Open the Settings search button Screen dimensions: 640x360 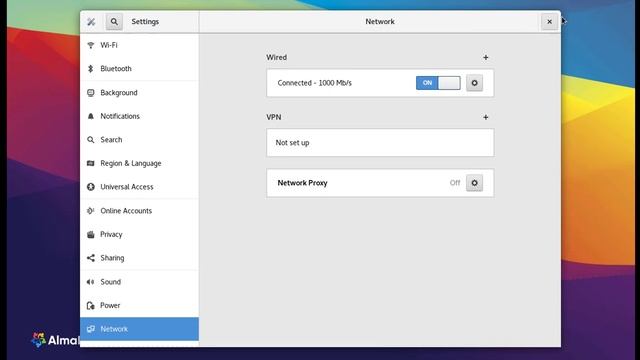[x=114, y=22]
